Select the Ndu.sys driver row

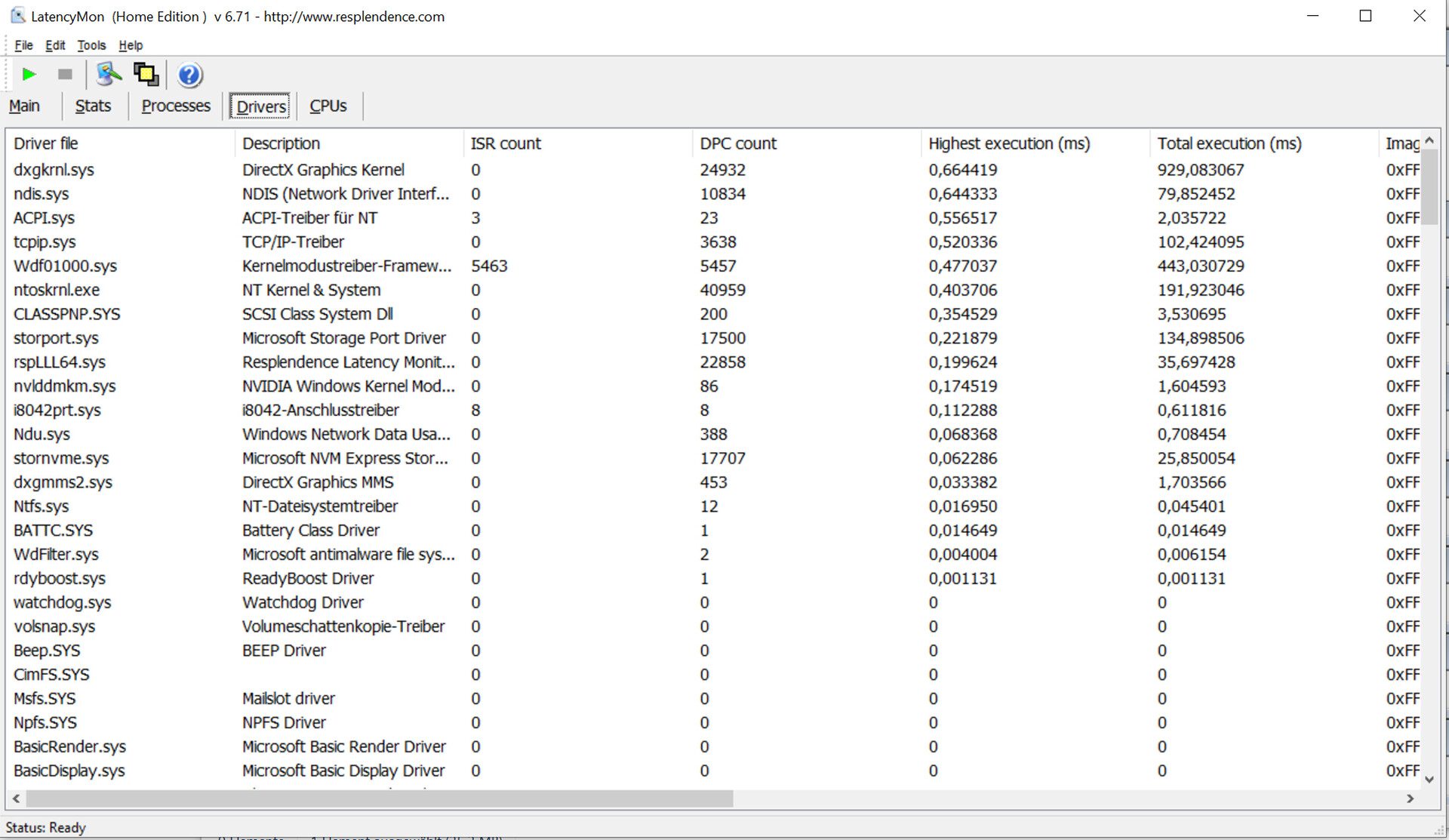pos(714,435)
